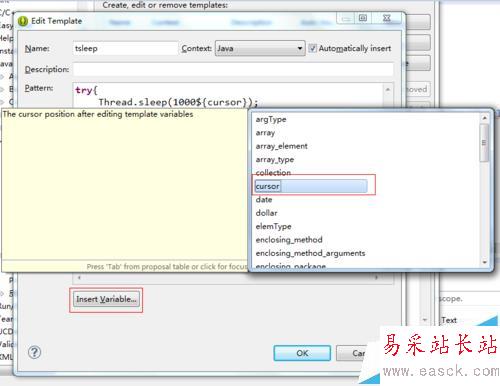Toggle the Automatically insert checkbox
500x386 pixels.
312,48
